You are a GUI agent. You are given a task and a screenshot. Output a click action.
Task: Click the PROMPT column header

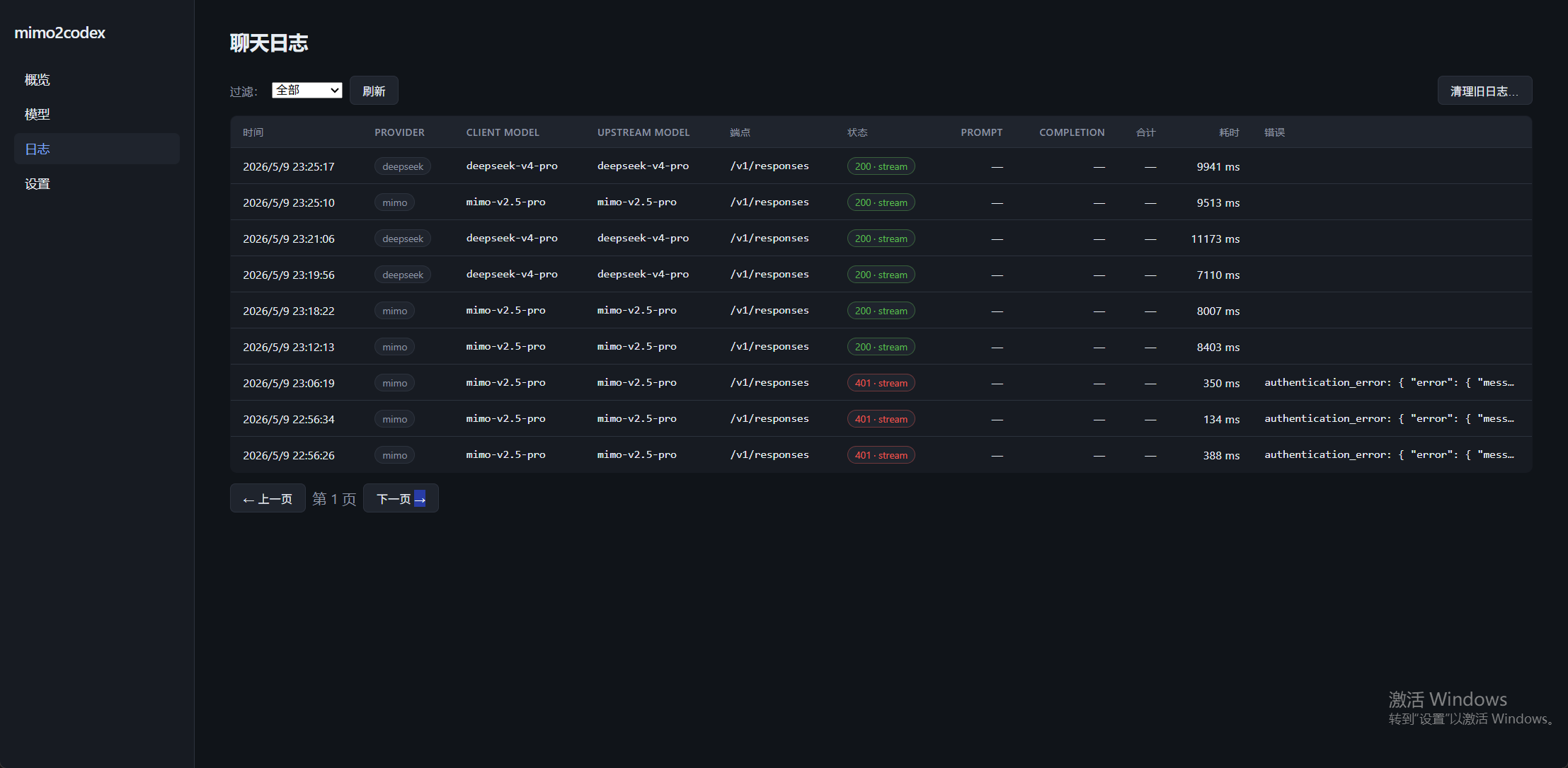[x=981, y=132]
